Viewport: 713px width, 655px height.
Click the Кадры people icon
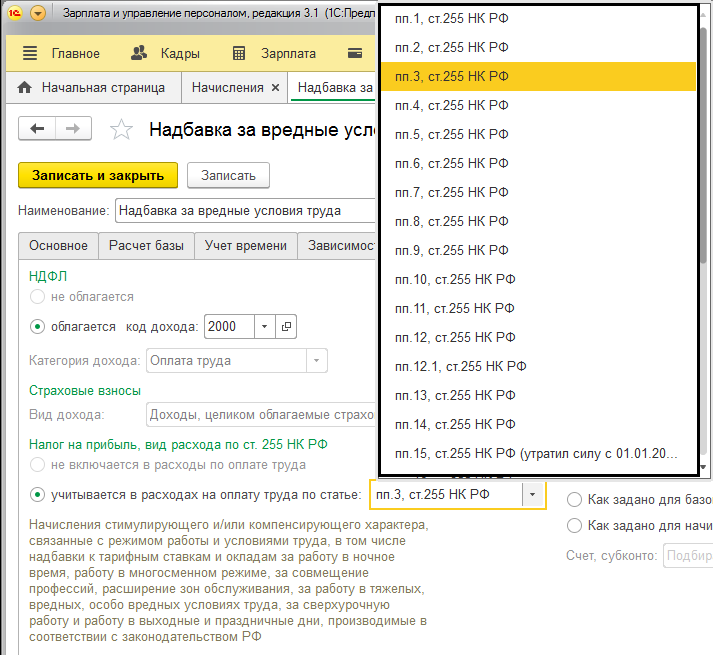(x=140, y=54)
